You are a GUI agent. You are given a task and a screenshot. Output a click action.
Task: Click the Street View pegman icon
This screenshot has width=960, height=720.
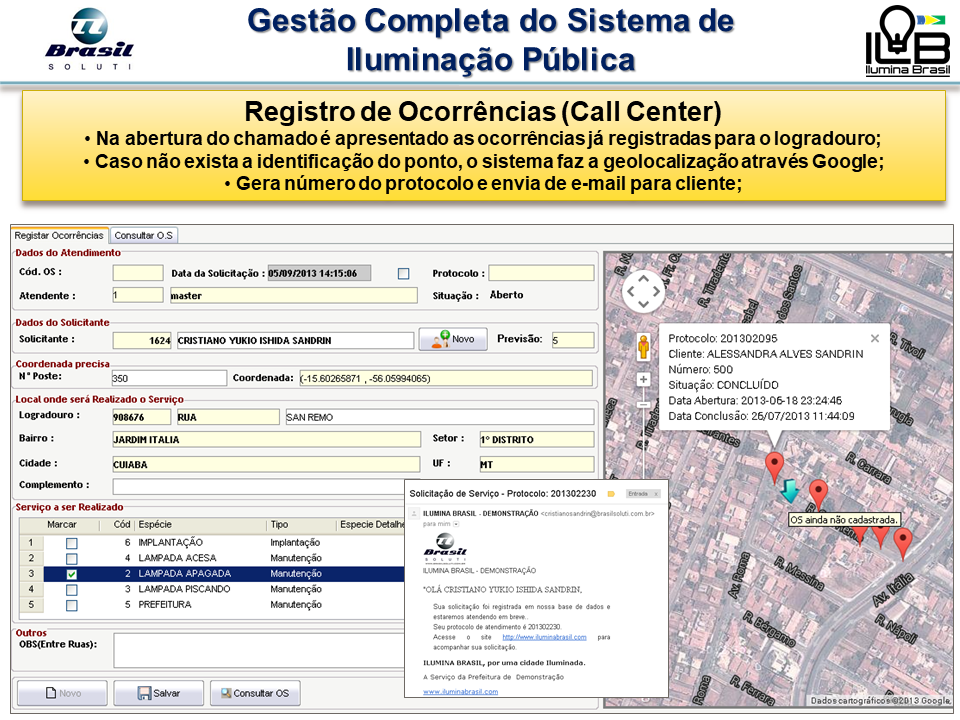[643, 346]
